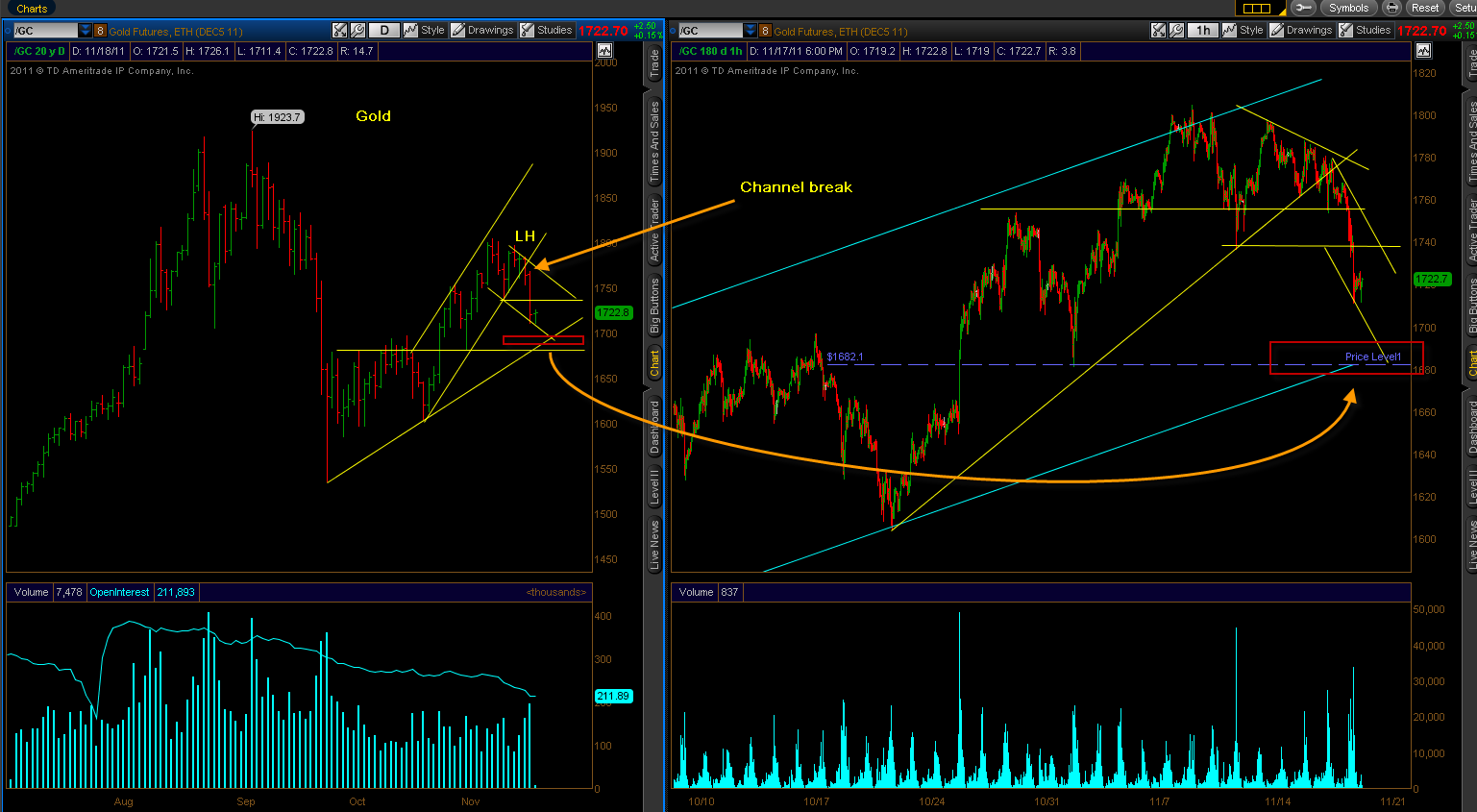This screenshot has width=1477, height=812.
Task: Open the Level II side tab in left panel
Action: pos(654,487)
